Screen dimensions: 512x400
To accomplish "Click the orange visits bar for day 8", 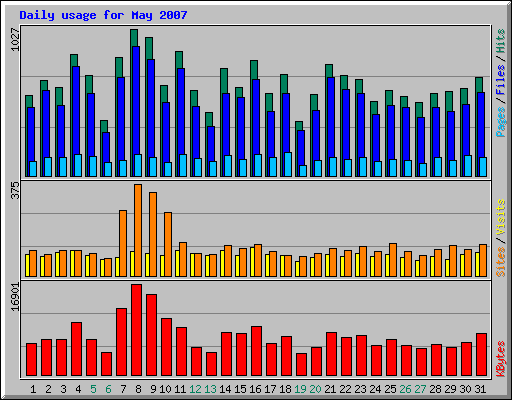I will [x=138, y=230].
